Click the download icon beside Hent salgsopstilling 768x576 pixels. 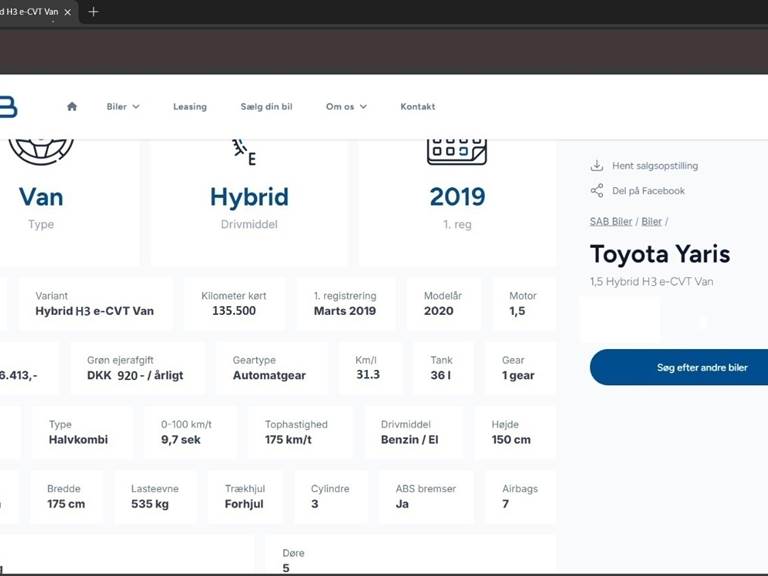coord(597,166)
